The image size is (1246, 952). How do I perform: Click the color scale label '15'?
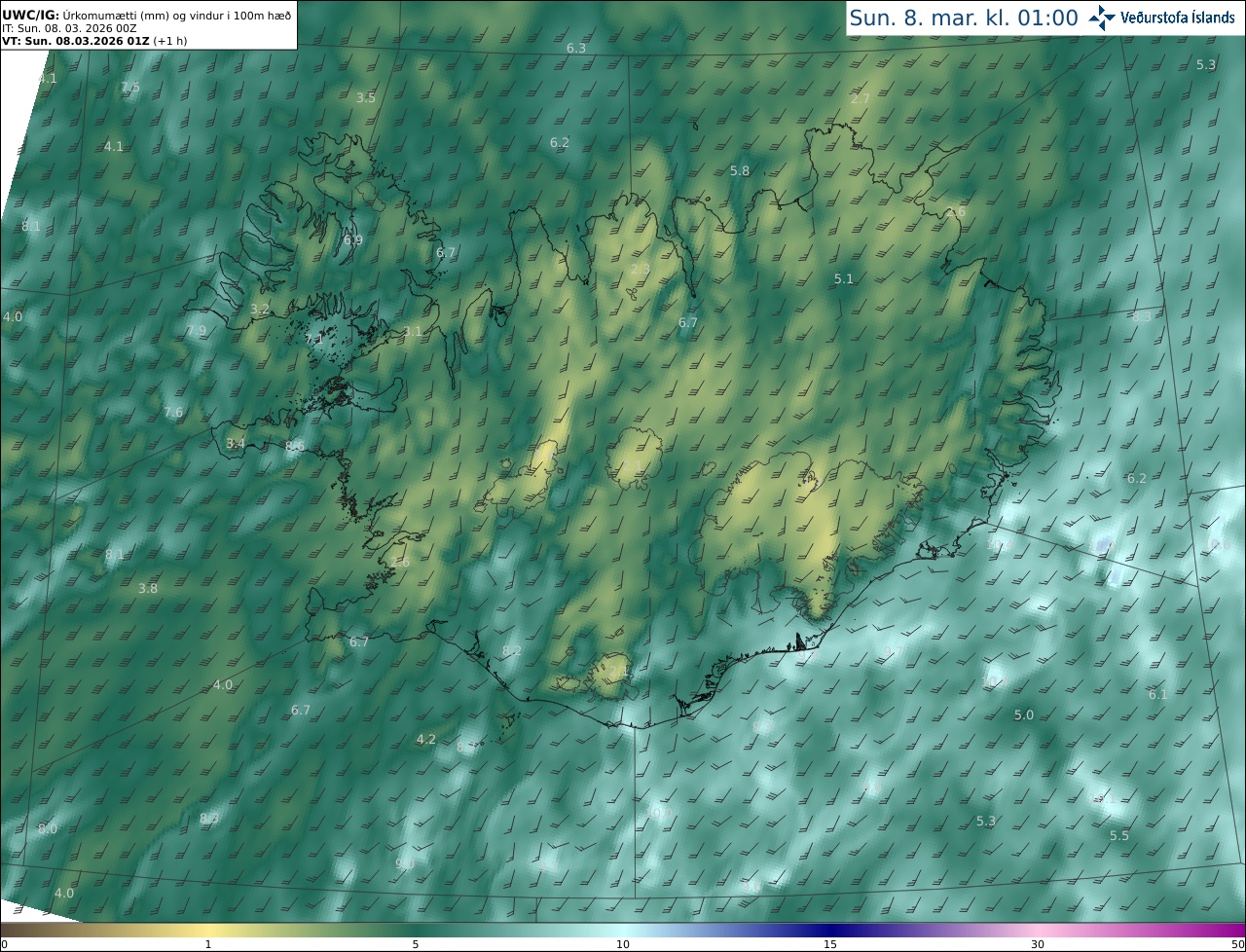pos(829,944)
